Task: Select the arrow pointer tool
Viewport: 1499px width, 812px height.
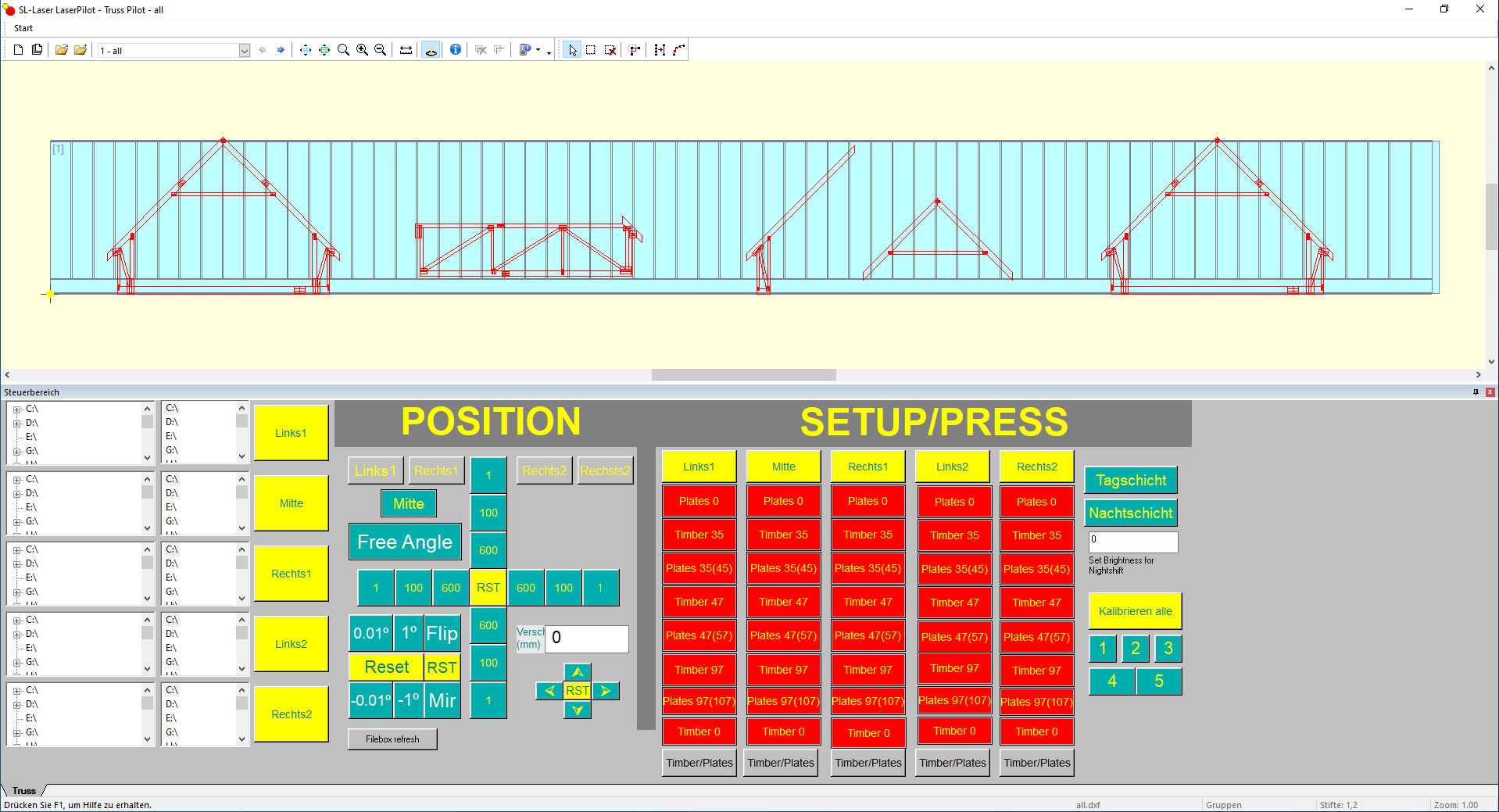Action: (x=572, y=50)
